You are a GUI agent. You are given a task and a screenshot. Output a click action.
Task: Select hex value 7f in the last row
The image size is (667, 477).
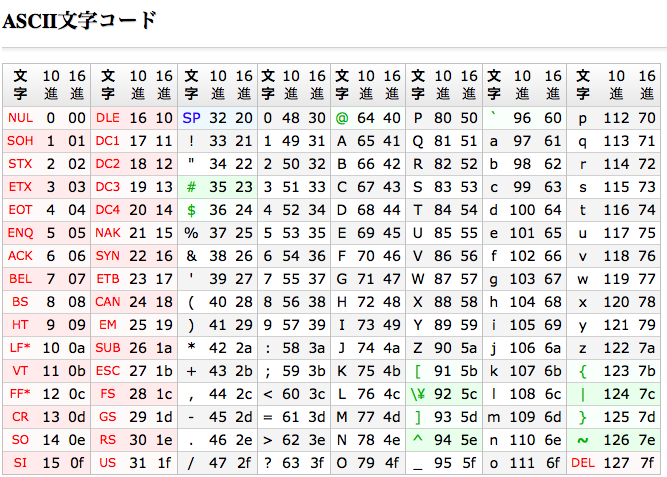click(x=647, y=463)
